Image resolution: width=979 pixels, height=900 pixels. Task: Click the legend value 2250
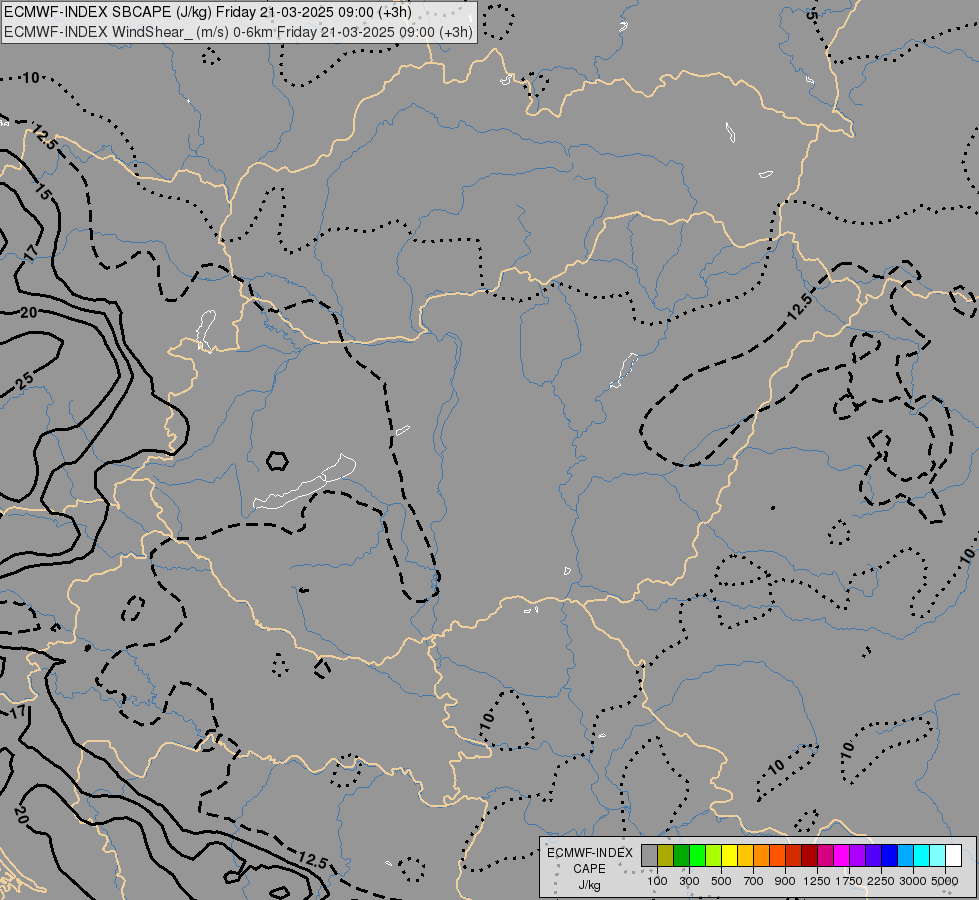(881, 881)
